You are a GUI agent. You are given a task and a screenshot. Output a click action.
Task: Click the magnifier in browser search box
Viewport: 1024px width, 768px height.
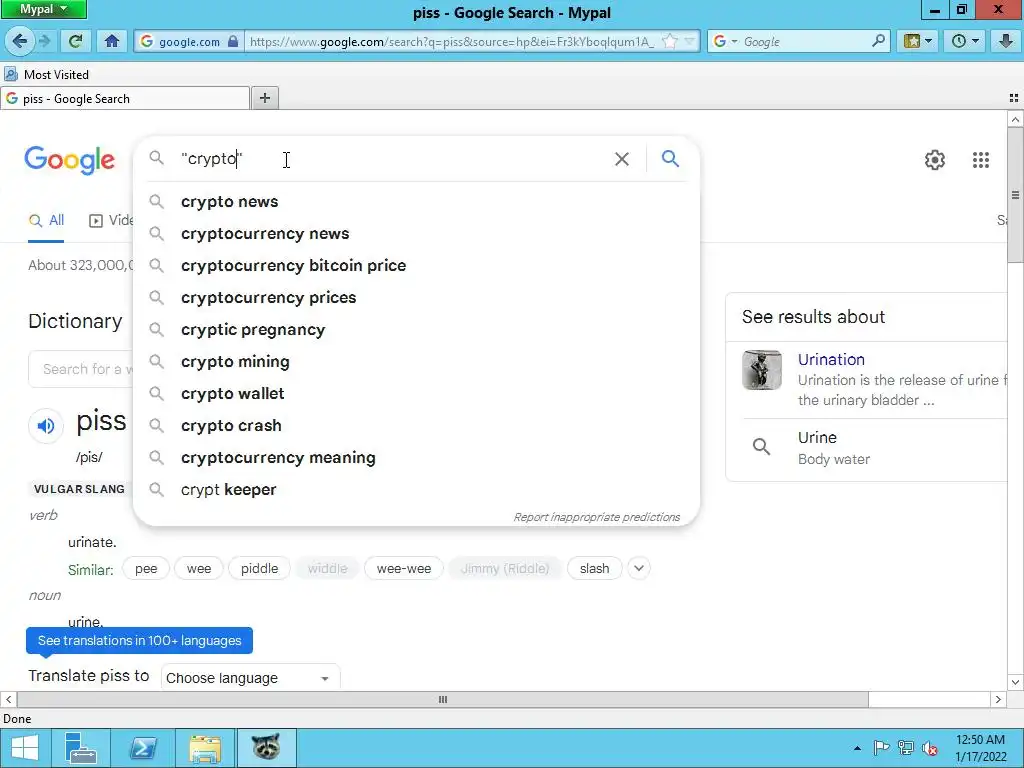click(x=878, y=41)
